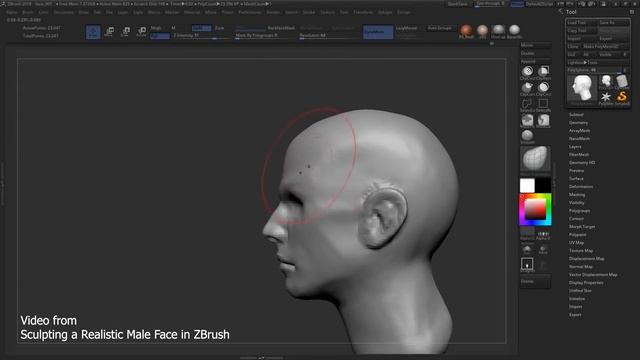
Task: Toggle the DynaMesh button
Action: 378,32
